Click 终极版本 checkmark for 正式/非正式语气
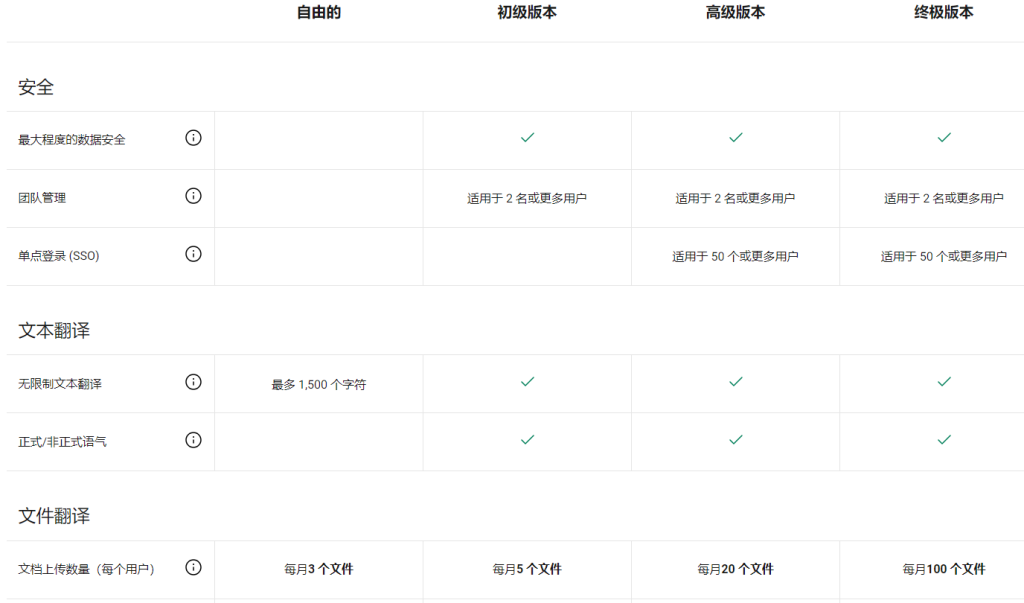The height and width of the screenshot is (603, 1024). [x=944, y=440]
